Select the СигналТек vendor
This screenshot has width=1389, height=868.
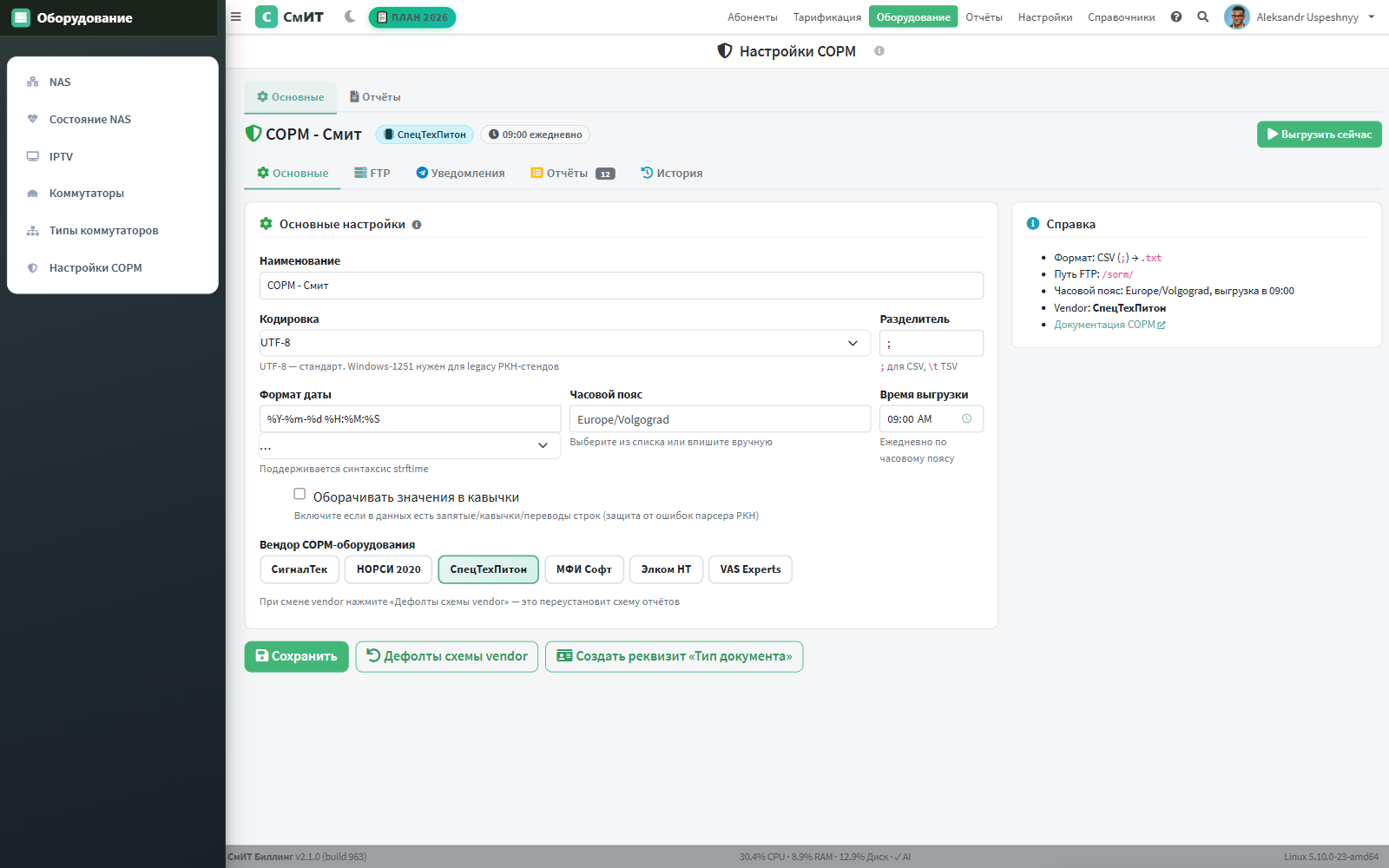pos(300,569)
